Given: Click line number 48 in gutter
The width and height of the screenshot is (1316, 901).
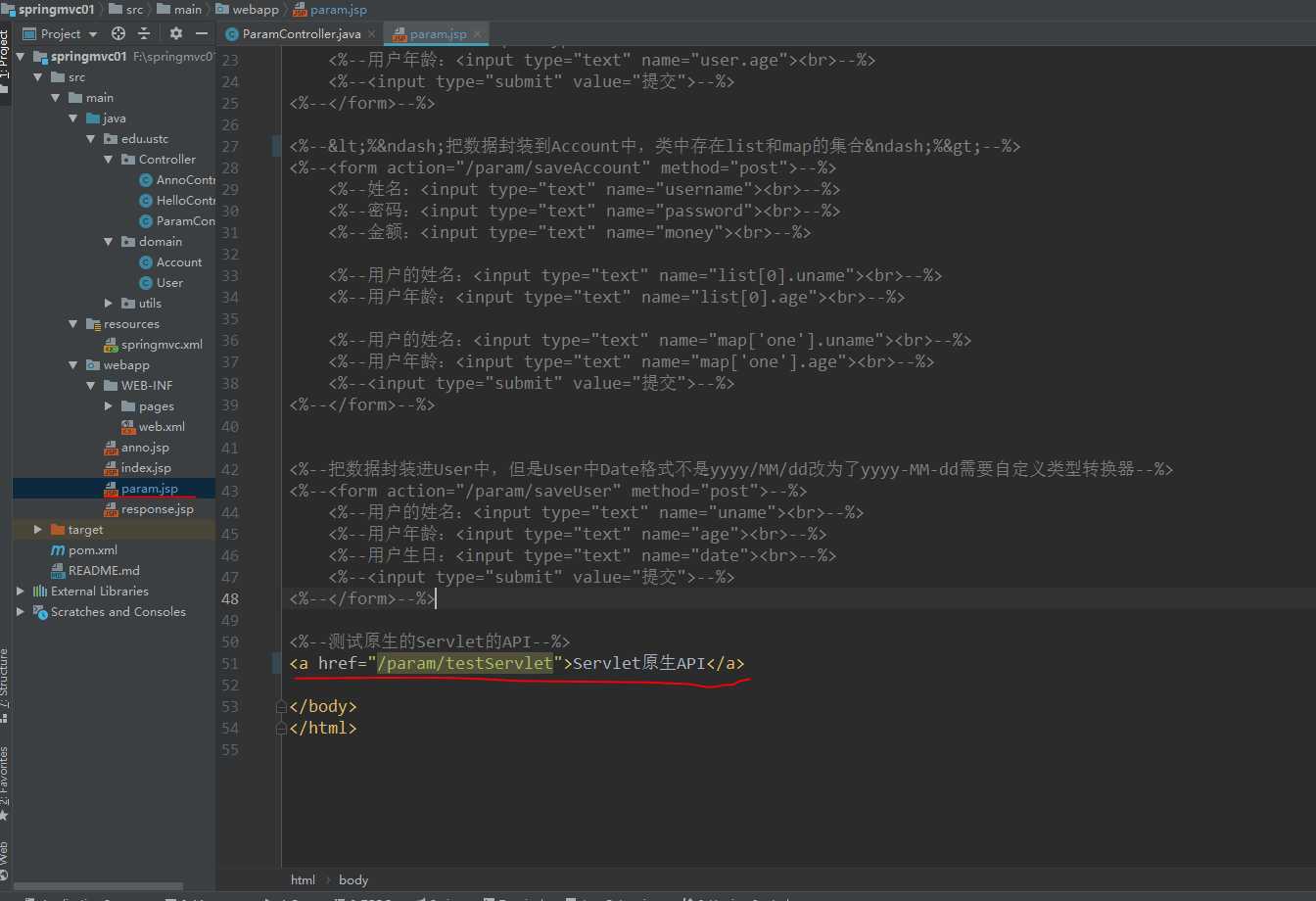Looking at the screenshot, I should point(230,598).
